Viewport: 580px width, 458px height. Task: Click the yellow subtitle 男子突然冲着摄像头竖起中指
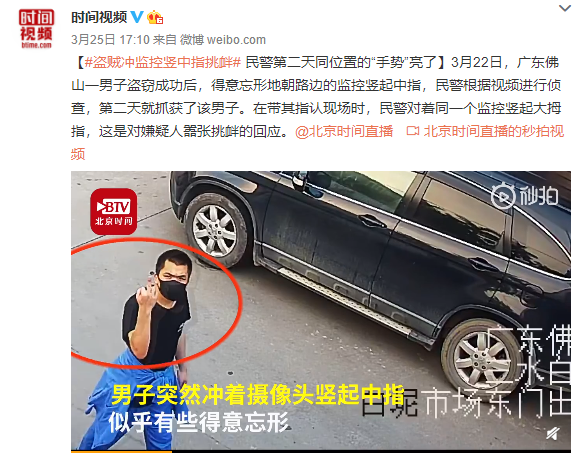[x=258, y=395]
